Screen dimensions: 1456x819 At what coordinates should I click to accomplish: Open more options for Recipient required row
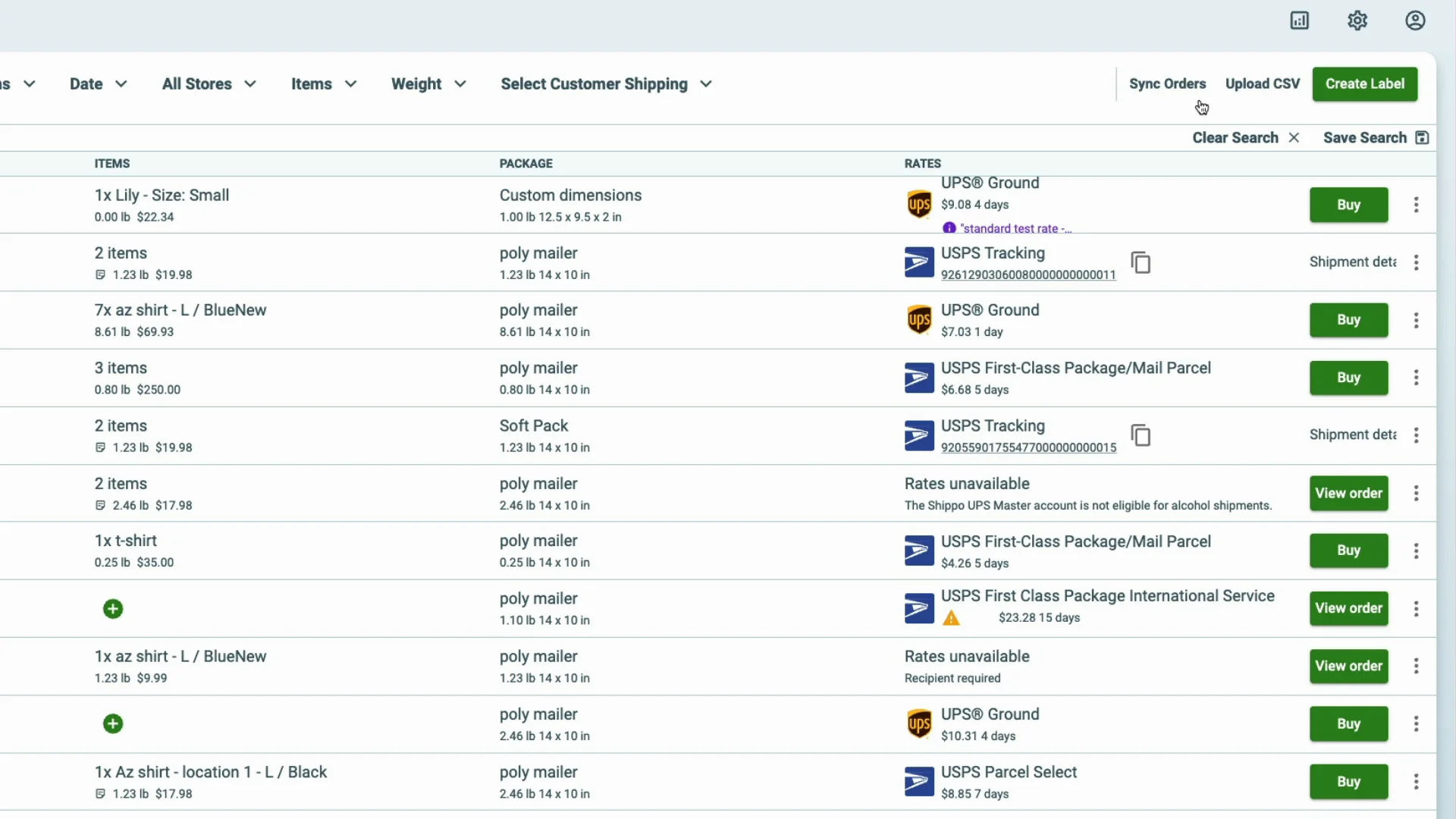[1416, 666]
